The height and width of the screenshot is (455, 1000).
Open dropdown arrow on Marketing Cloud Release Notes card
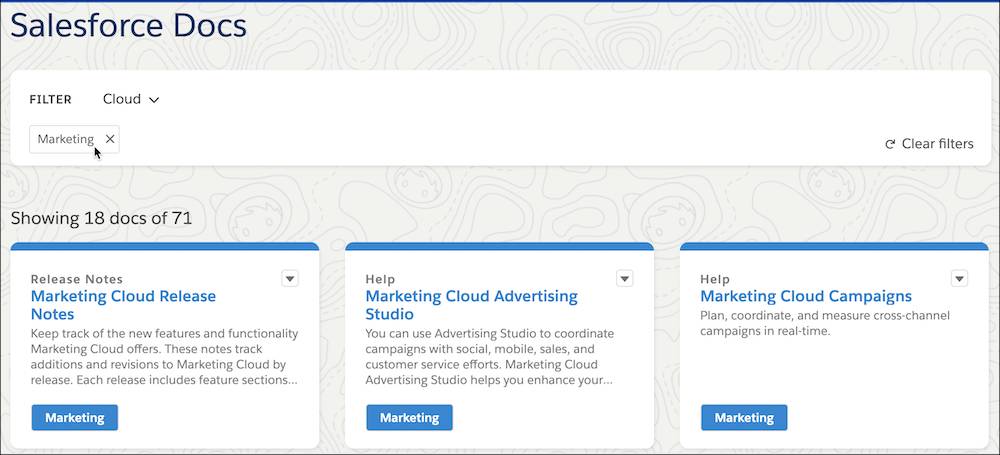pos(290,279)
